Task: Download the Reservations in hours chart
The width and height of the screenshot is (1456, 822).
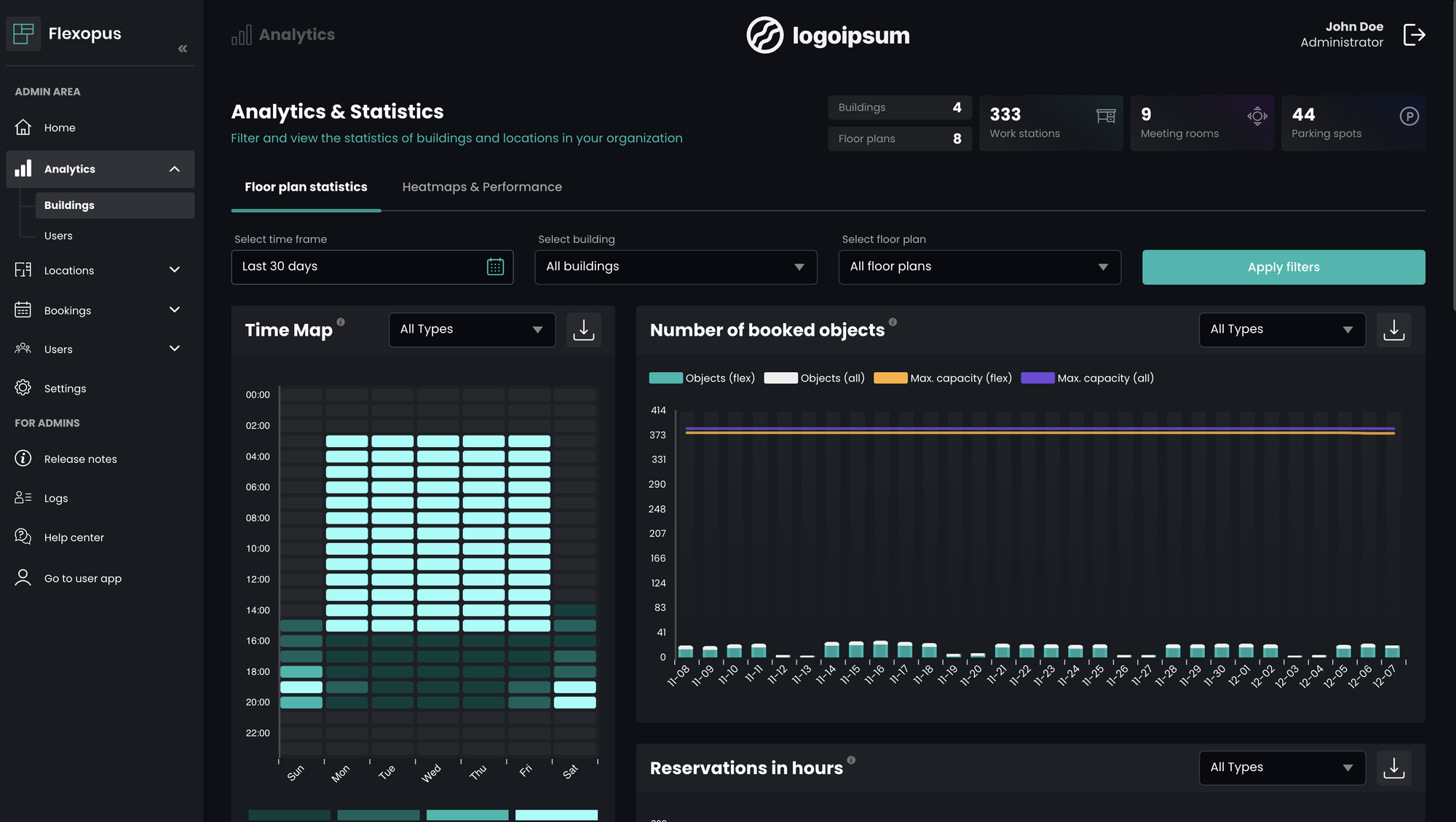Action: (x=1393, y=767)
